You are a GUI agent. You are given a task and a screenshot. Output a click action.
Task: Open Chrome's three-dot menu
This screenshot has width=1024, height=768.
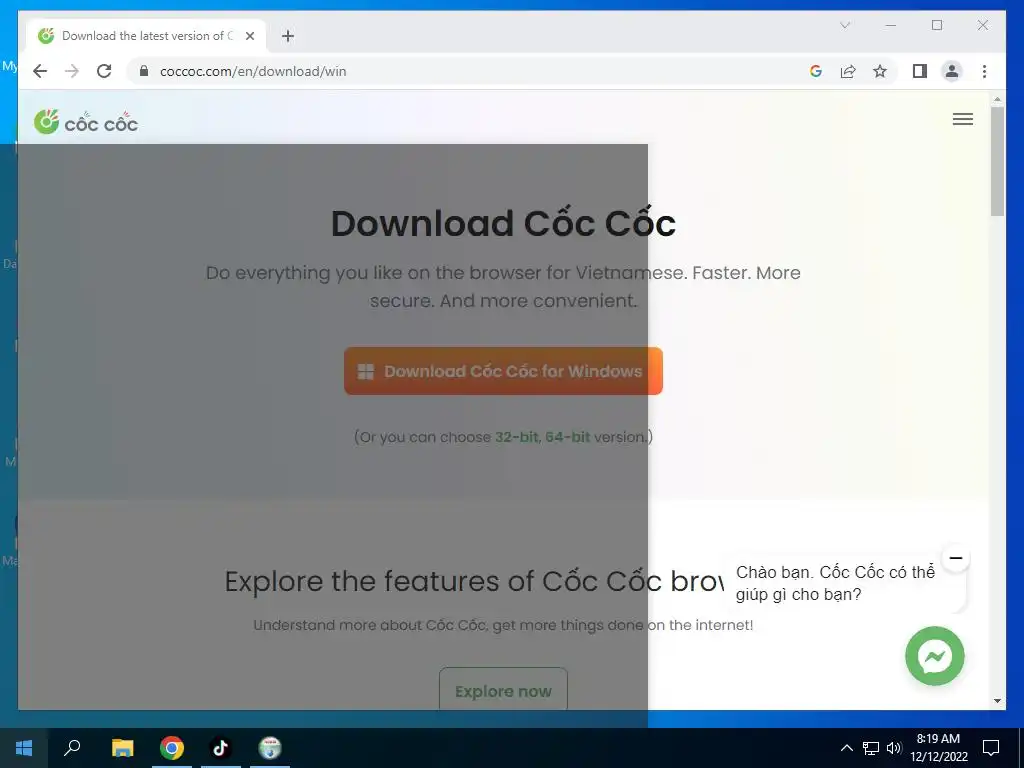(x=984, y=71)
